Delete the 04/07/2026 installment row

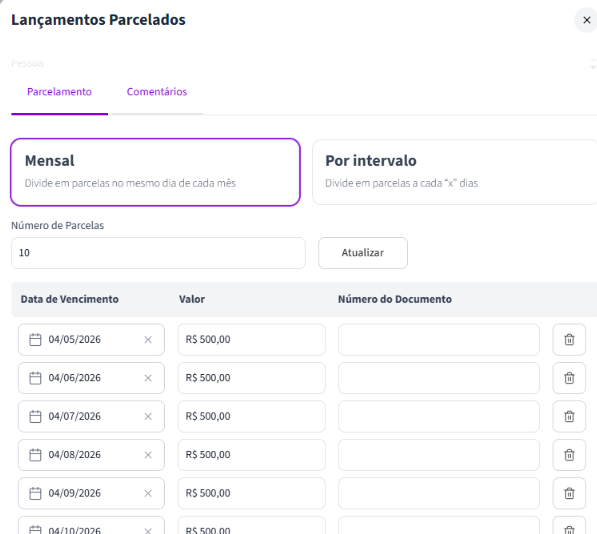[x=569, y=416]
